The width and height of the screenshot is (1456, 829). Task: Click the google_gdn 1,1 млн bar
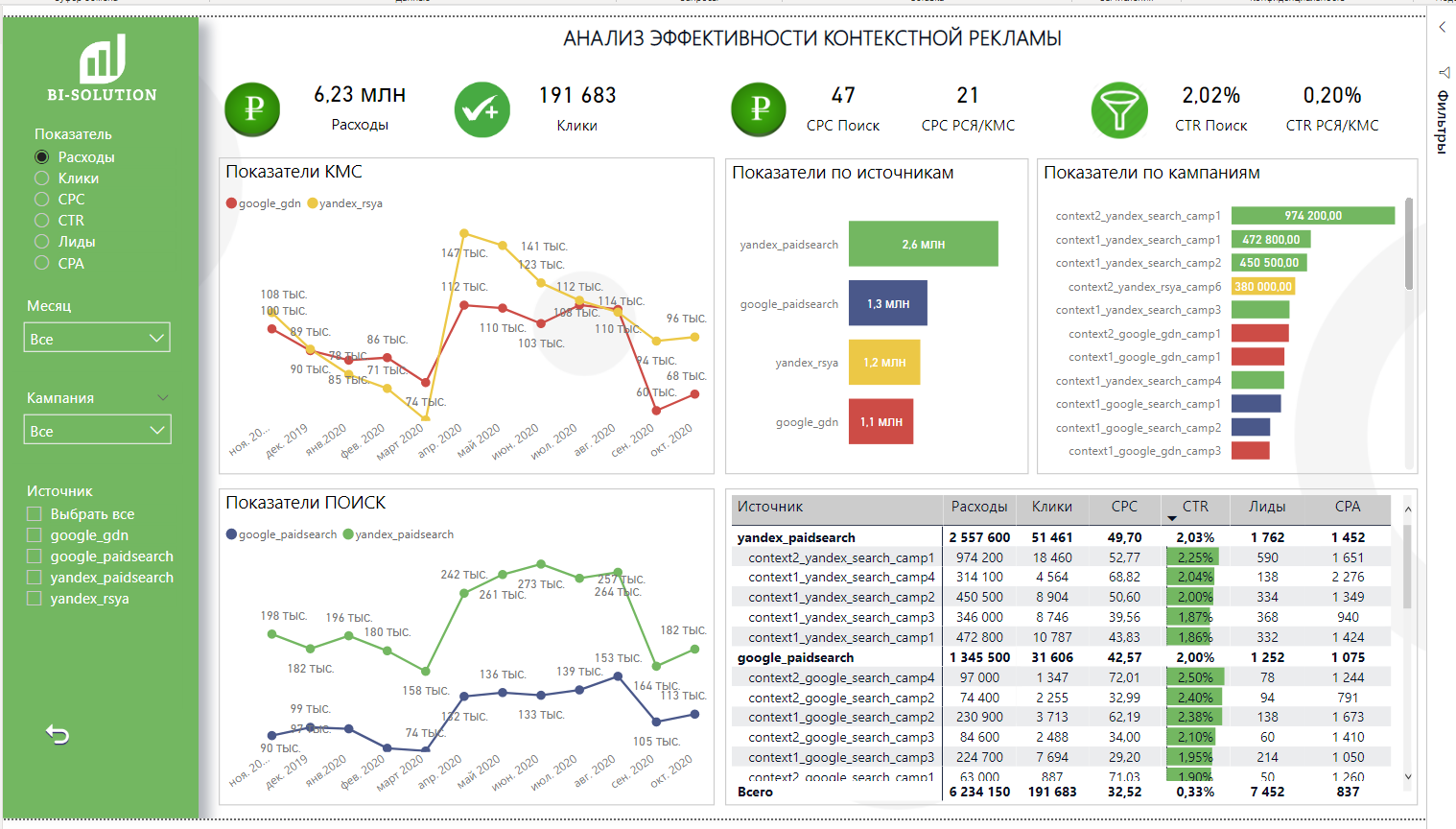881,421
